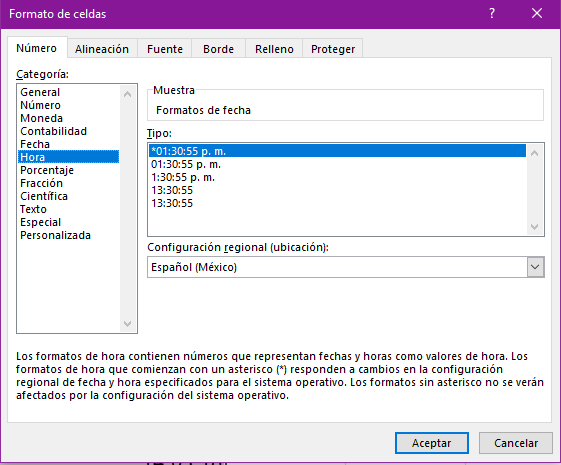Viewport: 561px width, 465px height.
Task: Click the Tipo list scroll up arrow
Action: (535, 153)
